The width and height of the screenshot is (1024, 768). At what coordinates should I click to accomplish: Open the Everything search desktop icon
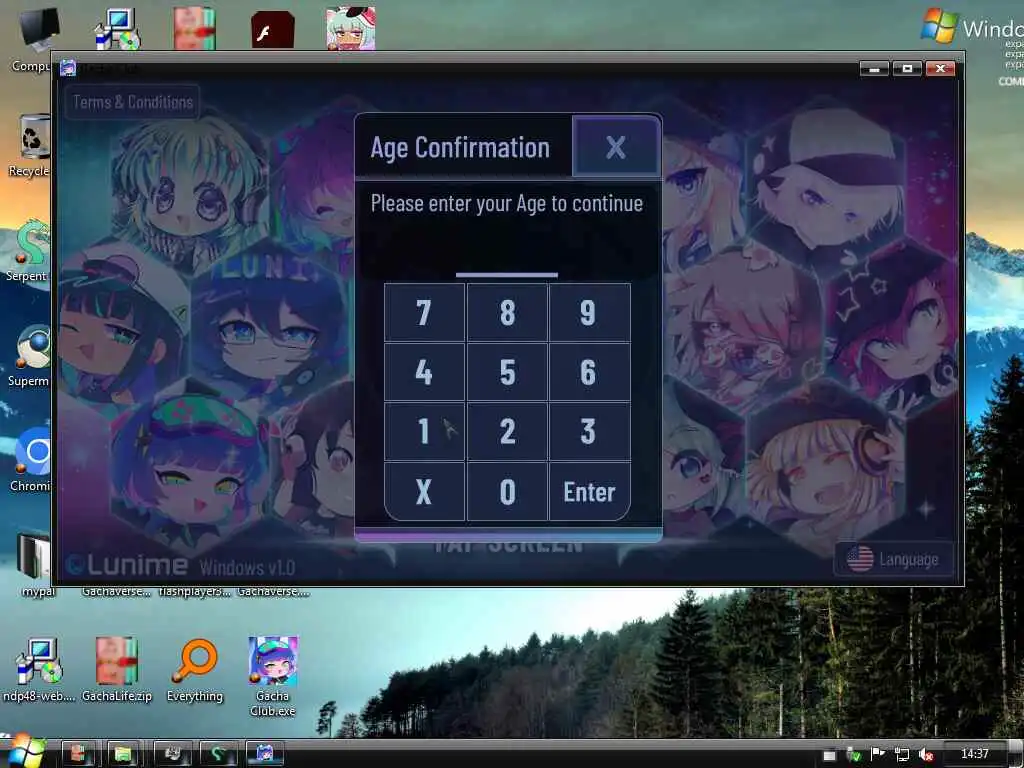pyautogui.click(x=195, y=670)
